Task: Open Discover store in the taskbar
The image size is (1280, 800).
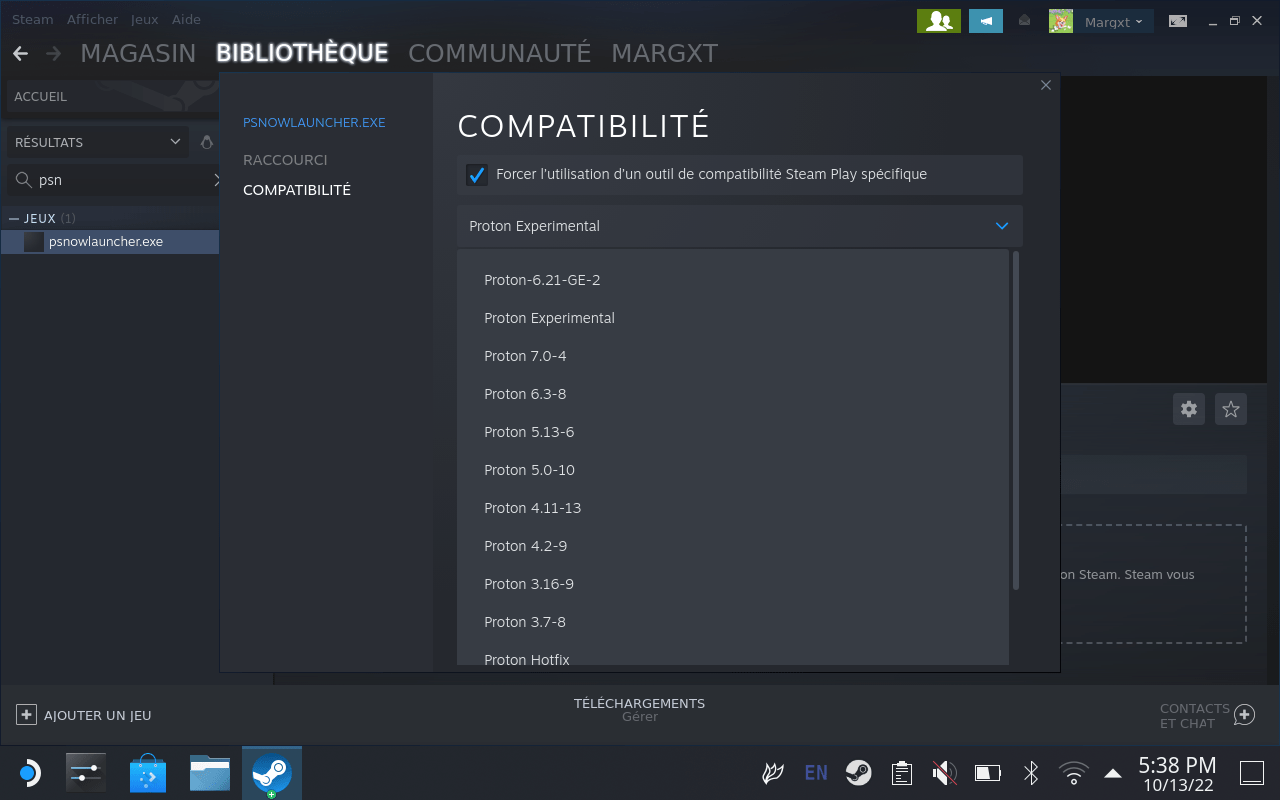Action: tap(148, 773)
